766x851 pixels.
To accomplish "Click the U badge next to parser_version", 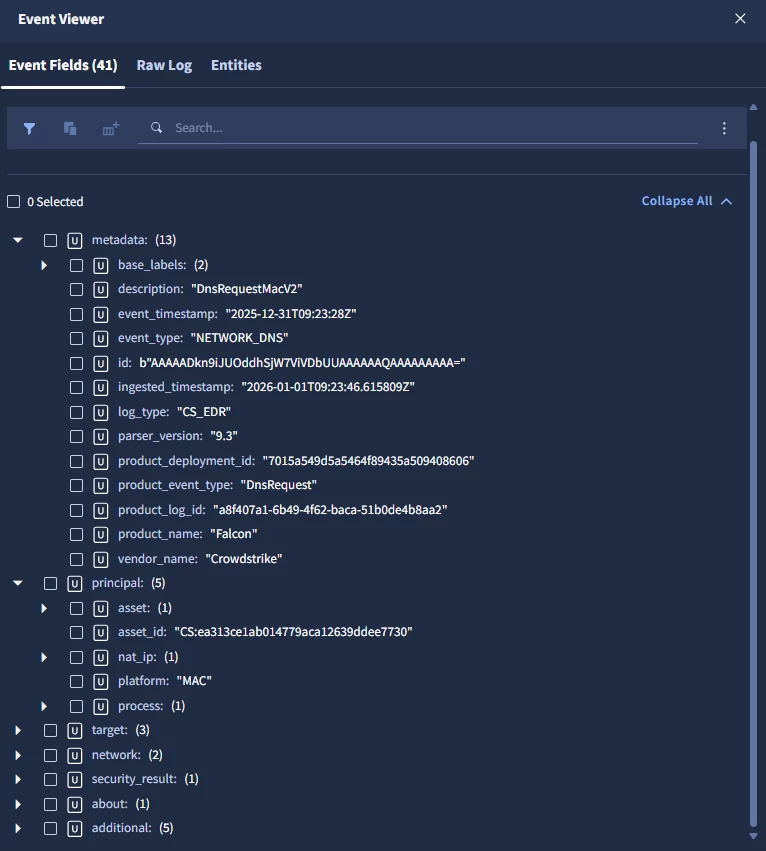I will point(101,437).
